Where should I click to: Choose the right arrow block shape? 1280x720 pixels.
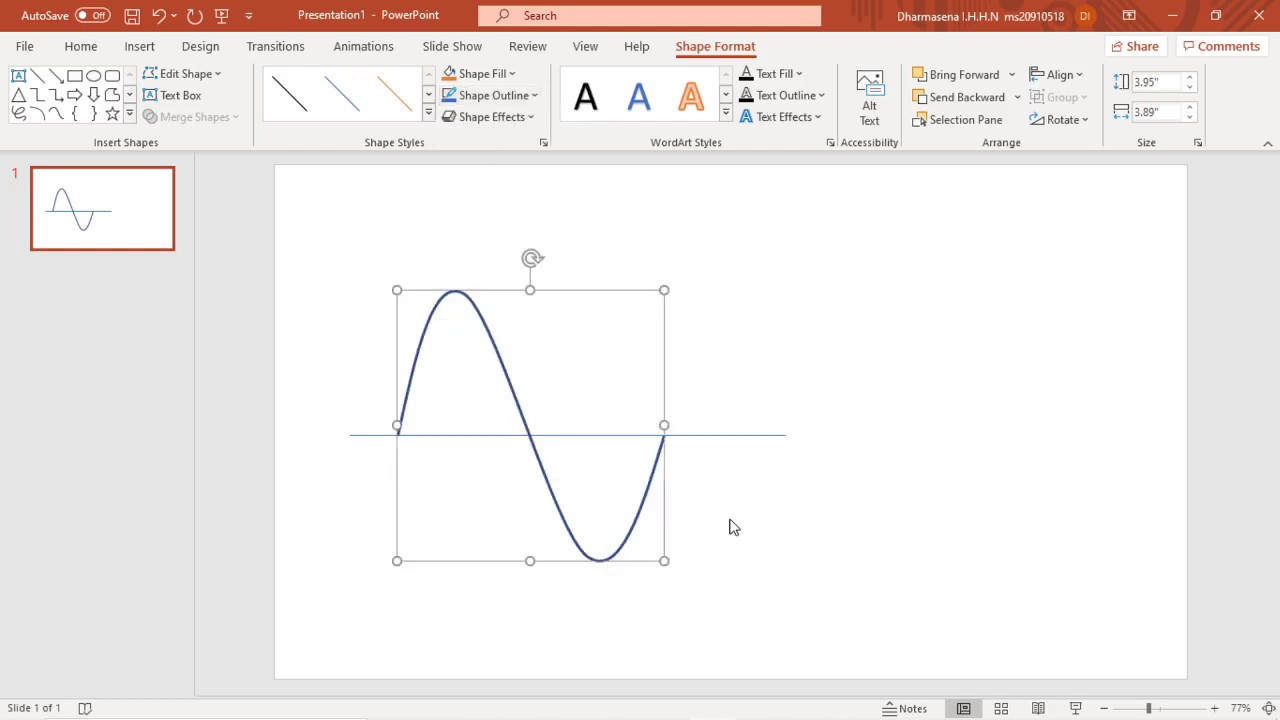75,95
